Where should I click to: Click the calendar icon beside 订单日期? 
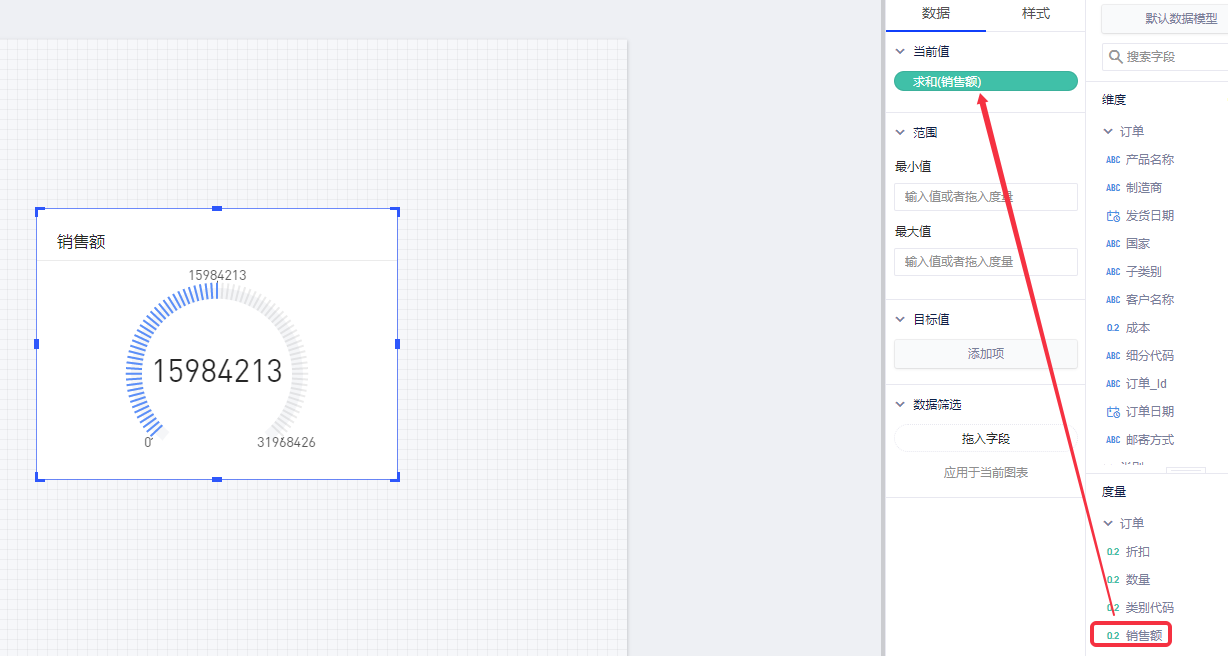pyautogui.click(x=1113, y=412)
